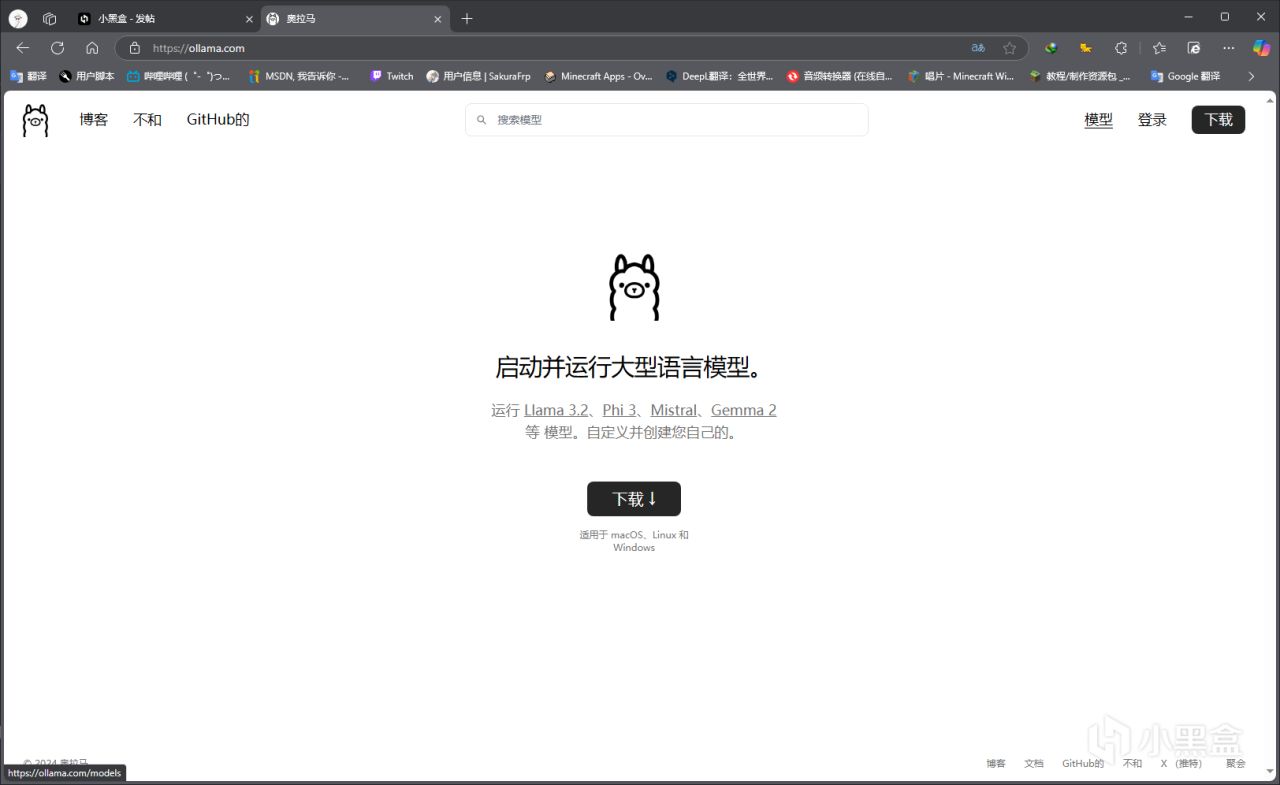Open the profile avatar icon in title bar
Image resolution: width=1280 pixels, height=785 pixels.
click(18, 18)
